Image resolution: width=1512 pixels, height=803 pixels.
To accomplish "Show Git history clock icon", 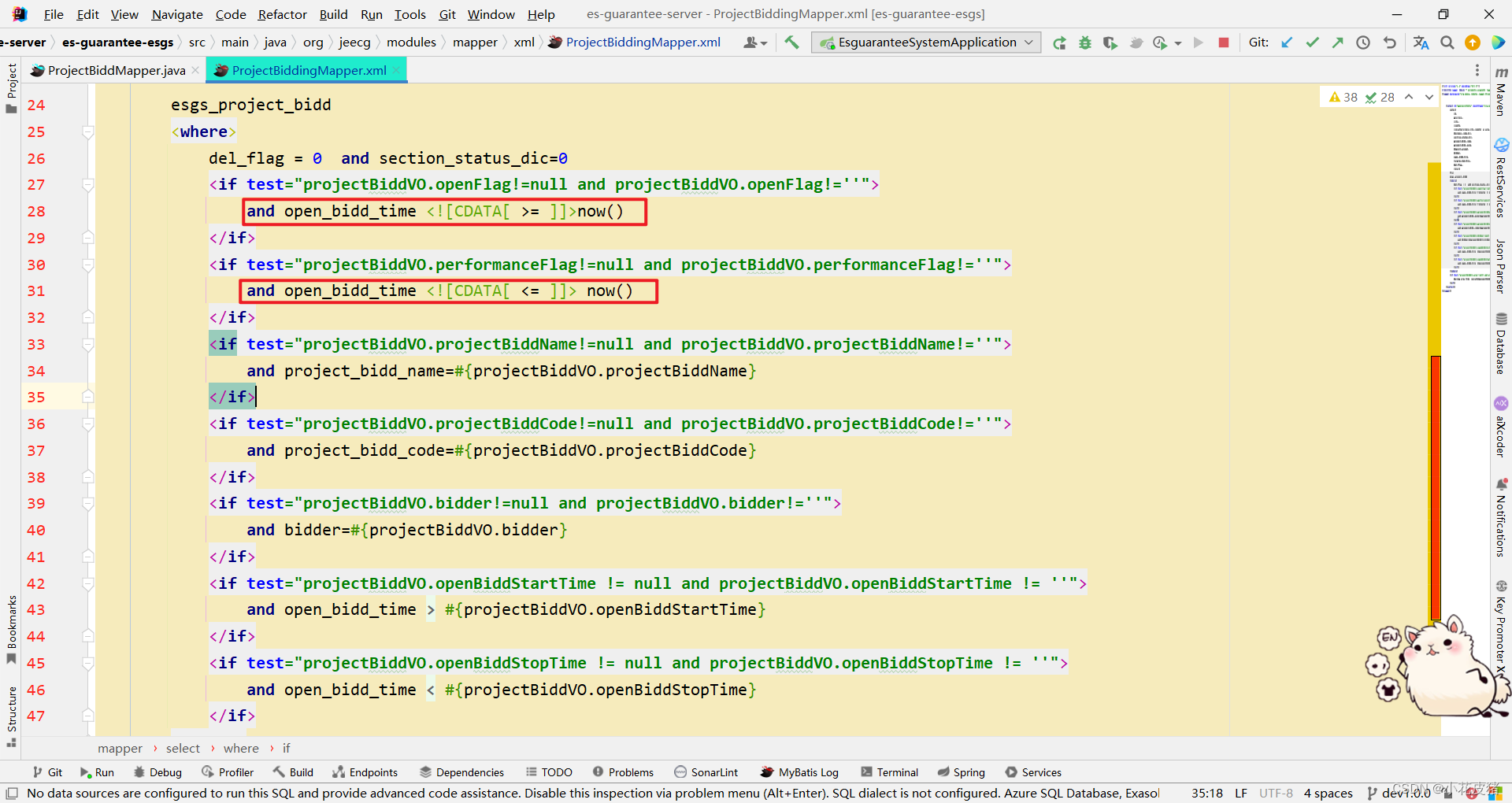I will [x=1363, y=43].
